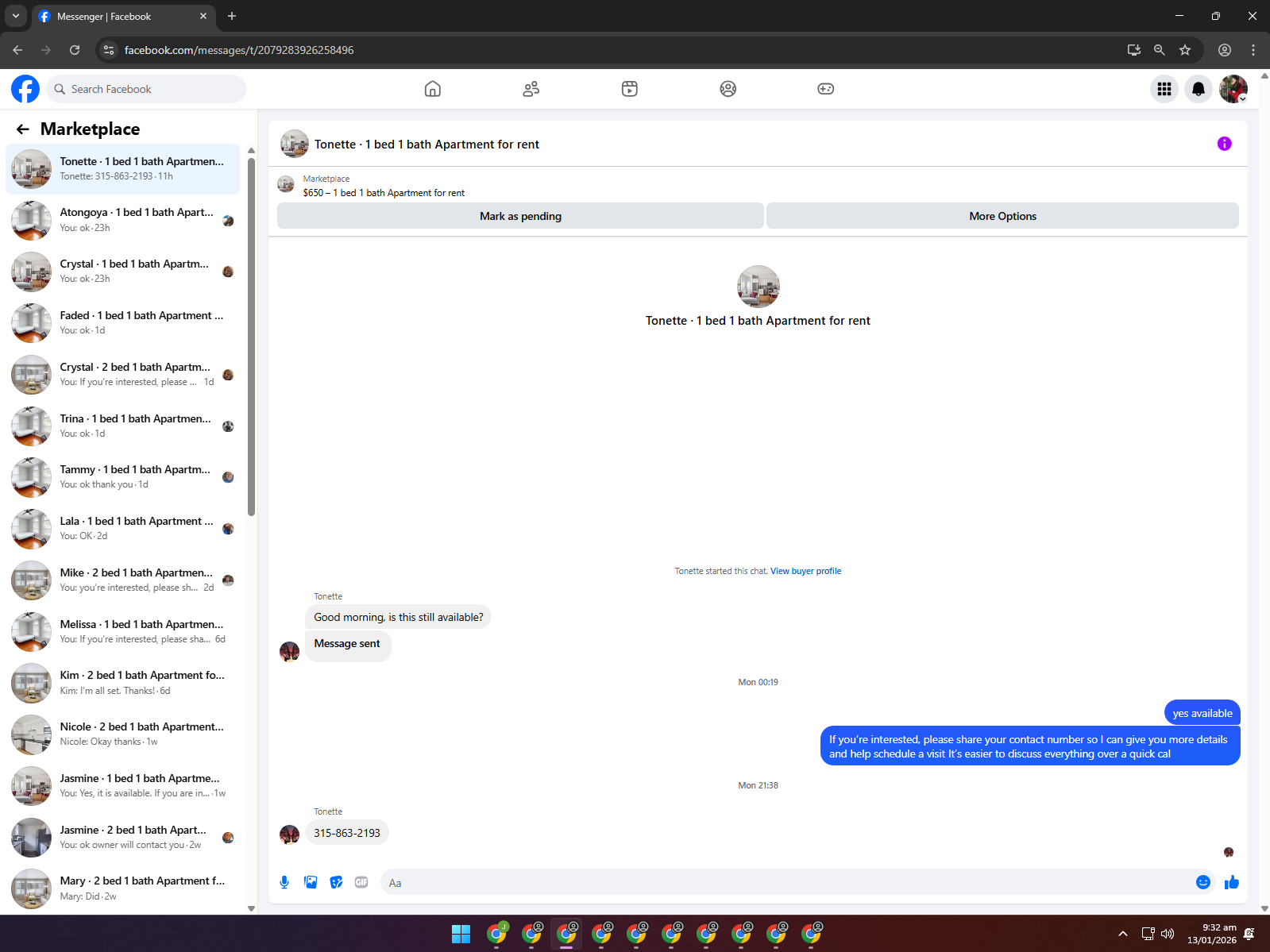Click Mark as pending button
Viewport: 1270px width, 952px height.
520,216
